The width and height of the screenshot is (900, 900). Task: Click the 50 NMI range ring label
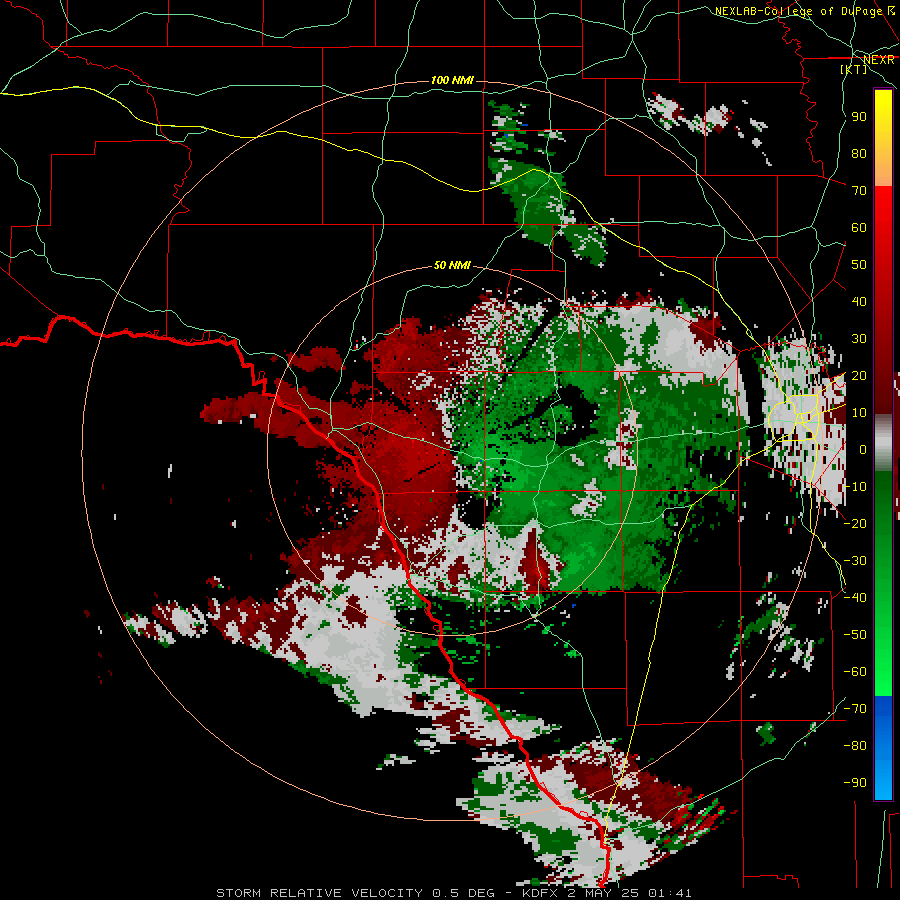(x=452, y=265)
